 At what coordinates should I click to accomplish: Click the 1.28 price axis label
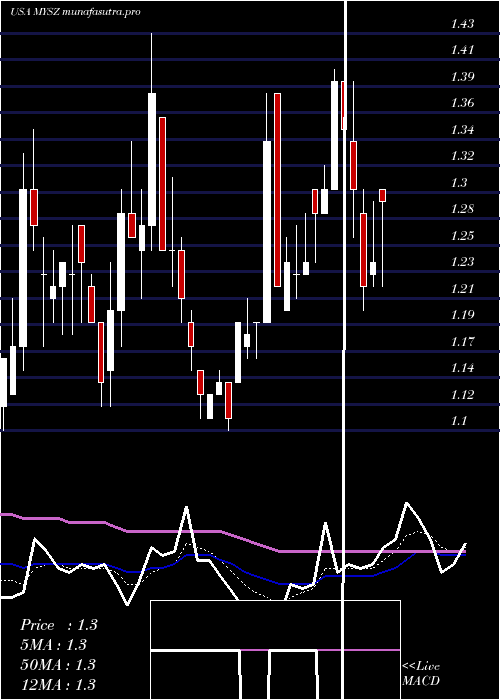pyautogui.click(x=462, y=209)
